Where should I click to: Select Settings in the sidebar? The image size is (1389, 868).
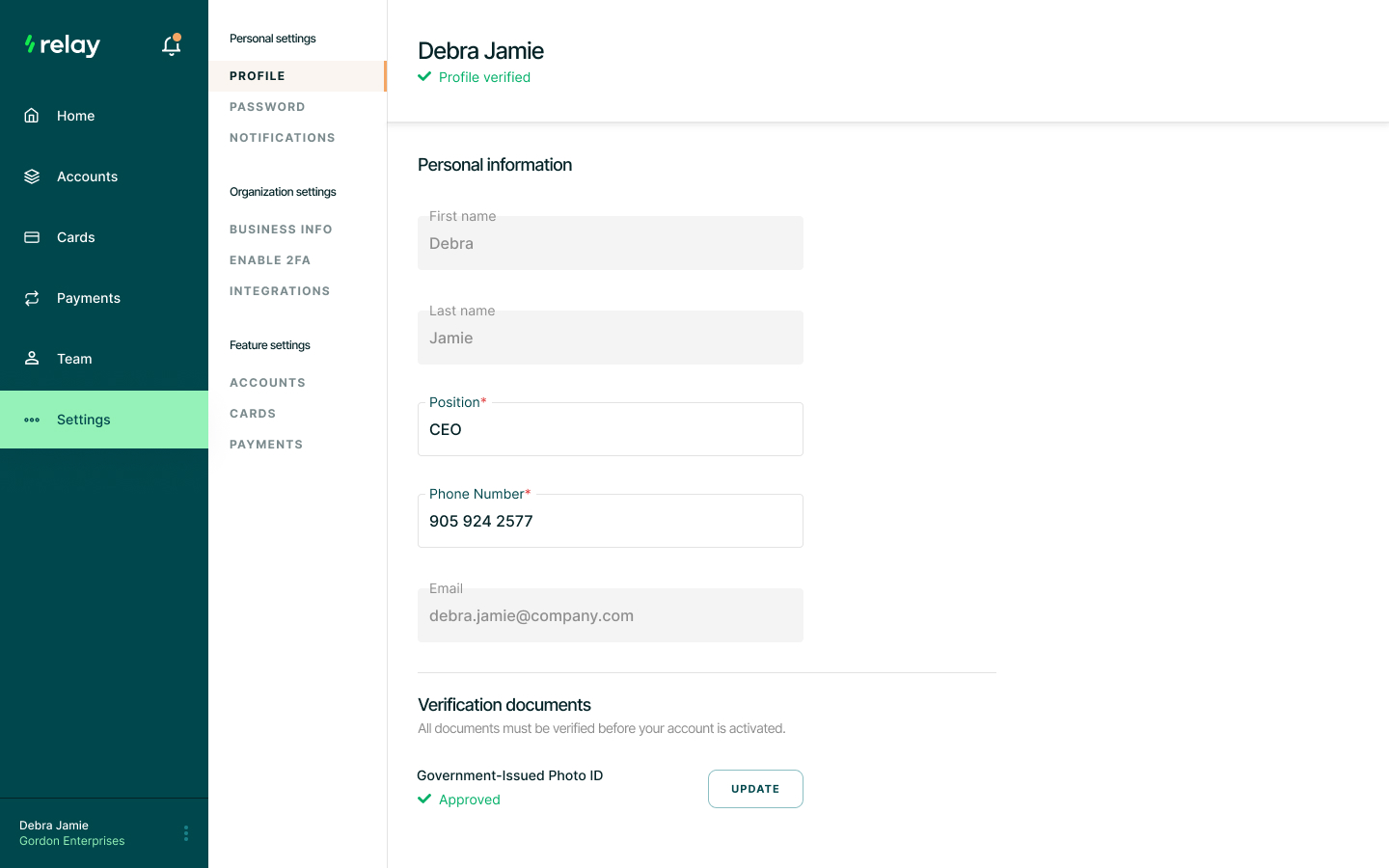(104, 420)
